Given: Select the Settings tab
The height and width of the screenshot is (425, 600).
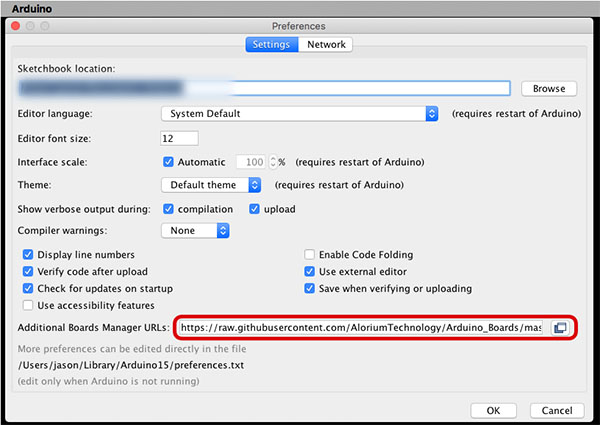Looking at the screenshot, I should pyautogui.click(x=271, y=44).
